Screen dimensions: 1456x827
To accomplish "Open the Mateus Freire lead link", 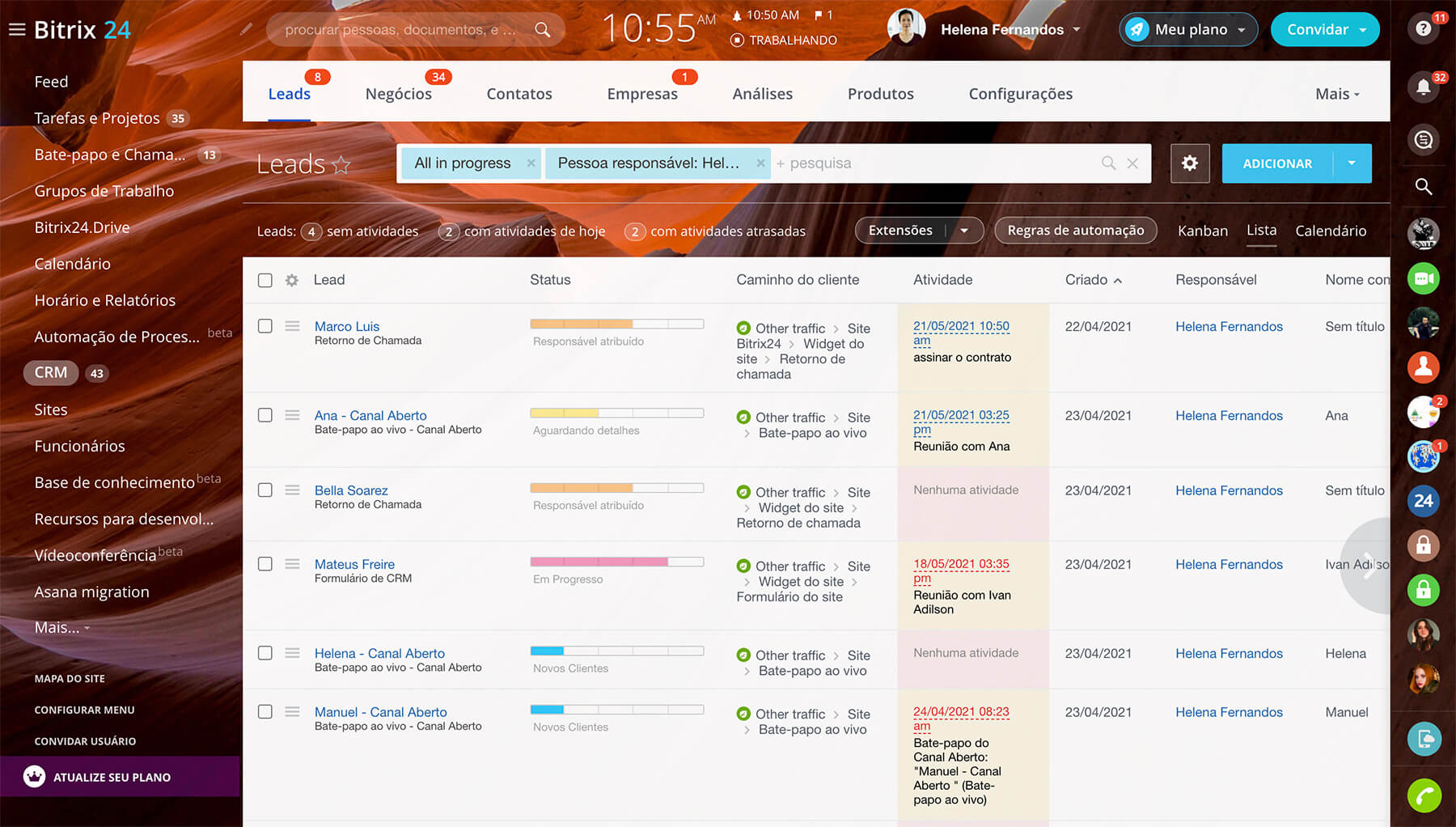I will (354, 564).
